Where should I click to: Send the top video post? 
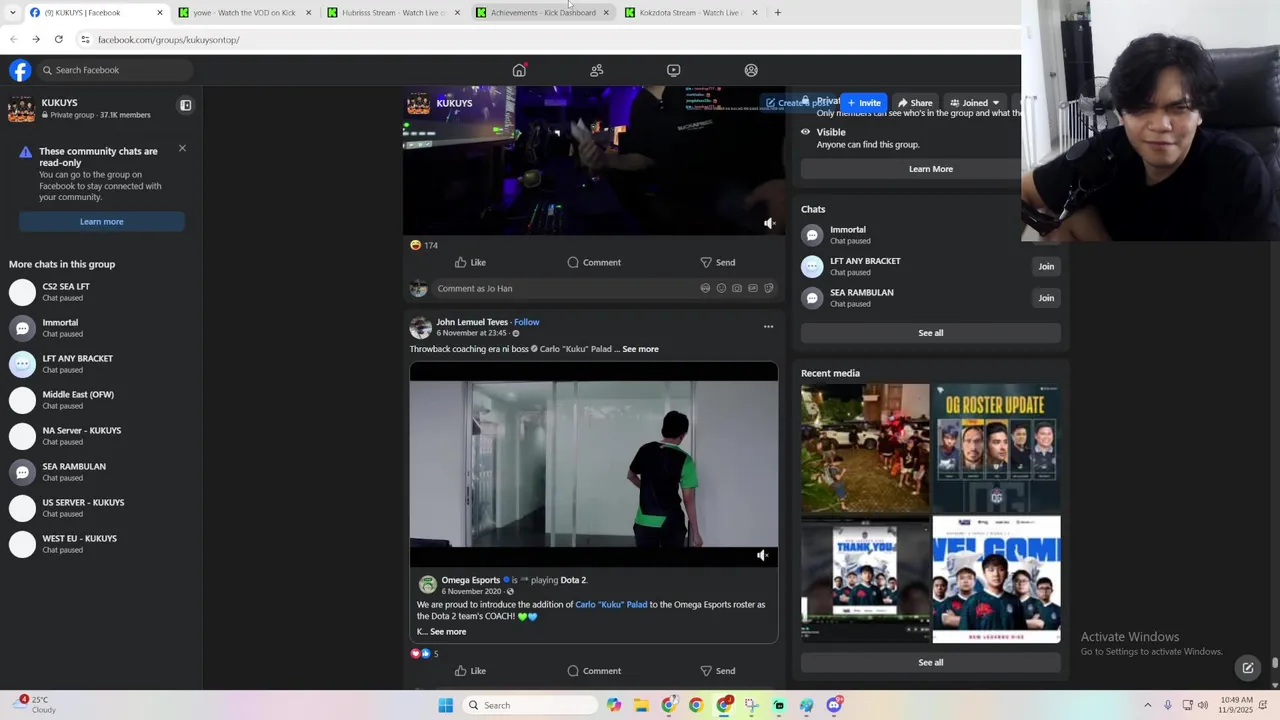718,262
